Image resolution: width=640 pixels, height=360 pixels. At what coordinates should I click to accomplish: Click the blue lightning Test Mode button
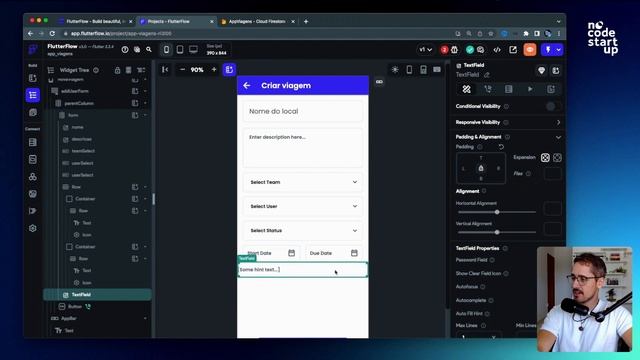(548, 50)
